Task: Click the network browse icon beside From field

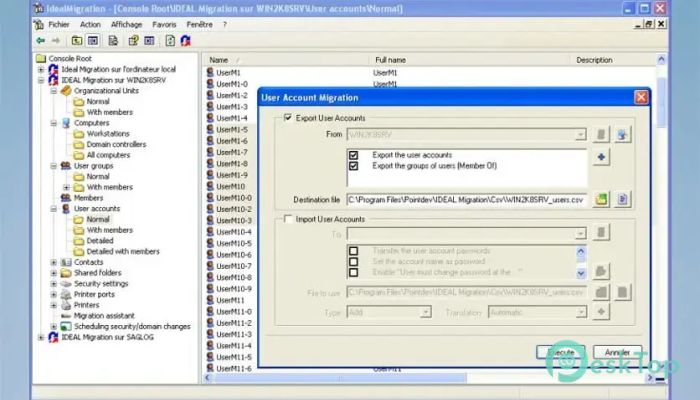Action: (x=622, y=134)
